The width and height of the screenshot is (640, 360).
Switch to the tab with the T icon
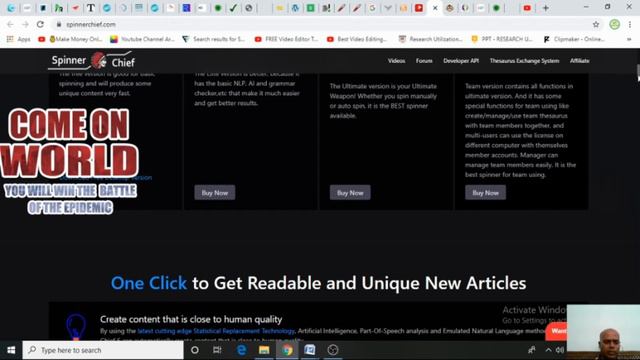tap(91, 8)
